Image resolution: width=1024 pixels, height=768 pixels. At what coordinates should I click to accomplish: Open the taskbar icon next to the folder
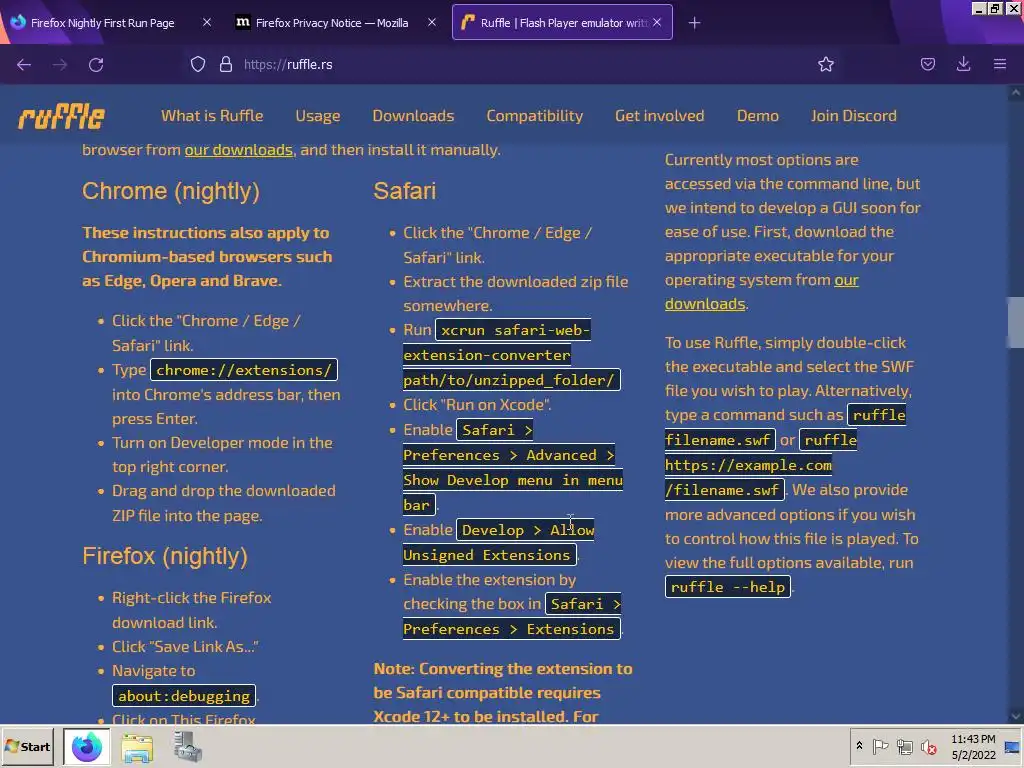click(187, 747)
